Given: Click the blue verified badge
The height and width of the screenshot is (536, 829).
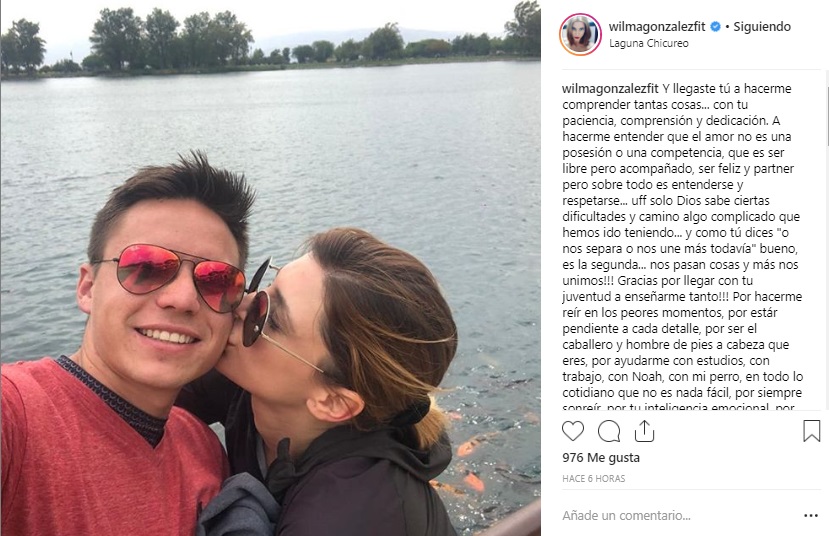Looking at the screenshot, I should pos(715,26).
